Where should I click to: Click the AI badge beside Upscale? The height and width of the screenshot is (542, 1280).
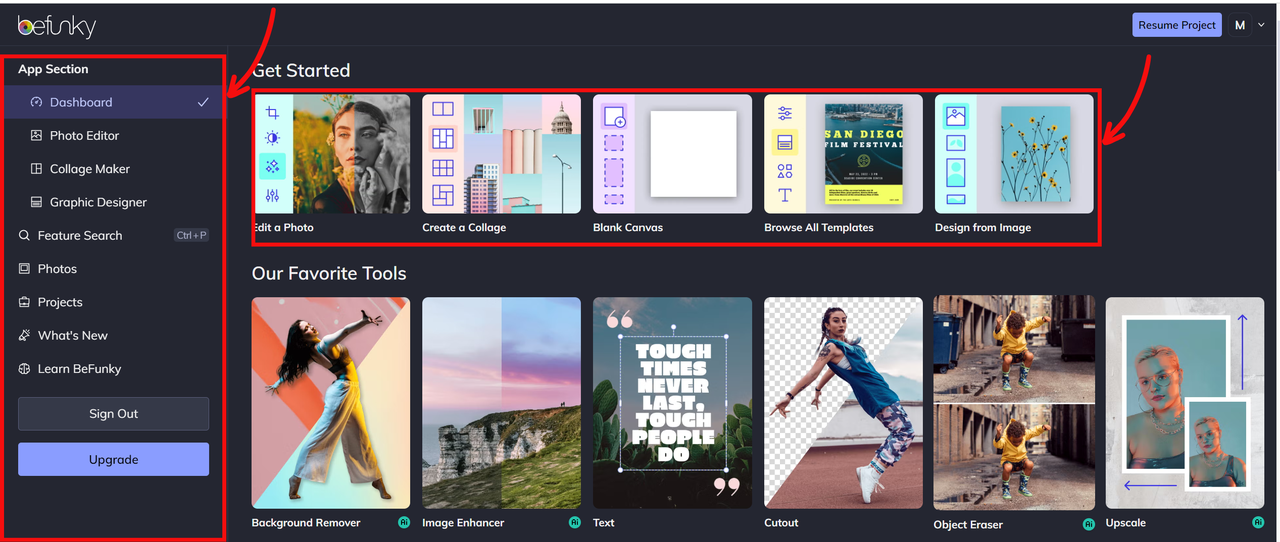(x=1258, y=522)
